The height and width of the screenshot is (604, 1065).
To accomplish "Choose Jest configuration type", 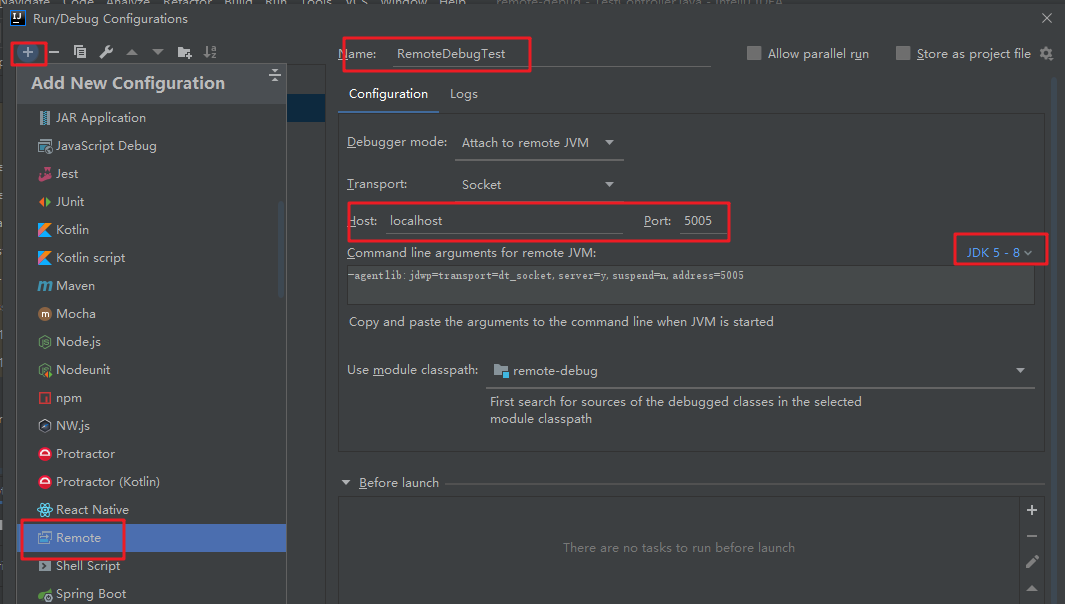I will [151, 174].
